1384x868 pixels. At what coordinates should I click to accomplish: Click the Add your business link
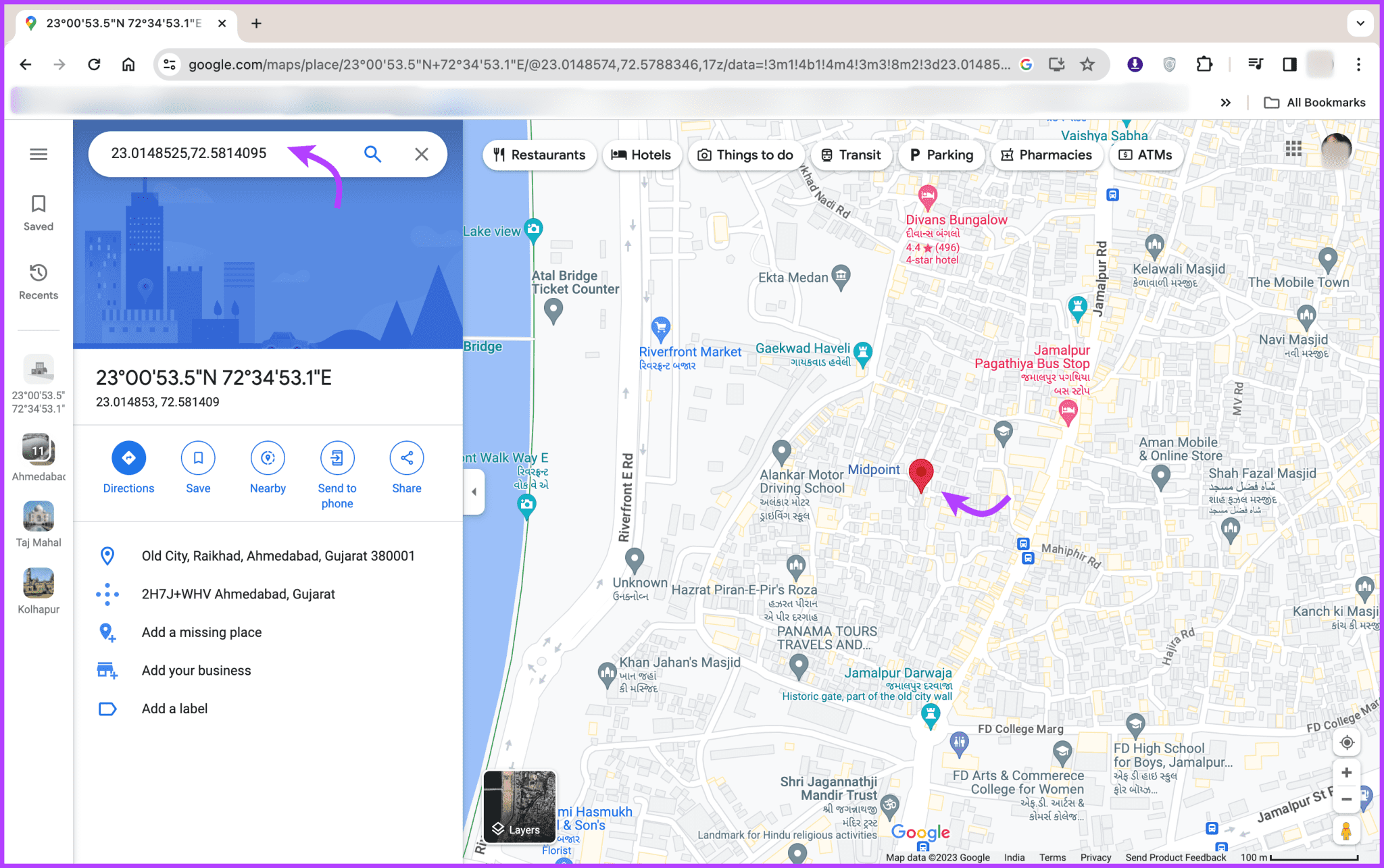pos(196,670)
